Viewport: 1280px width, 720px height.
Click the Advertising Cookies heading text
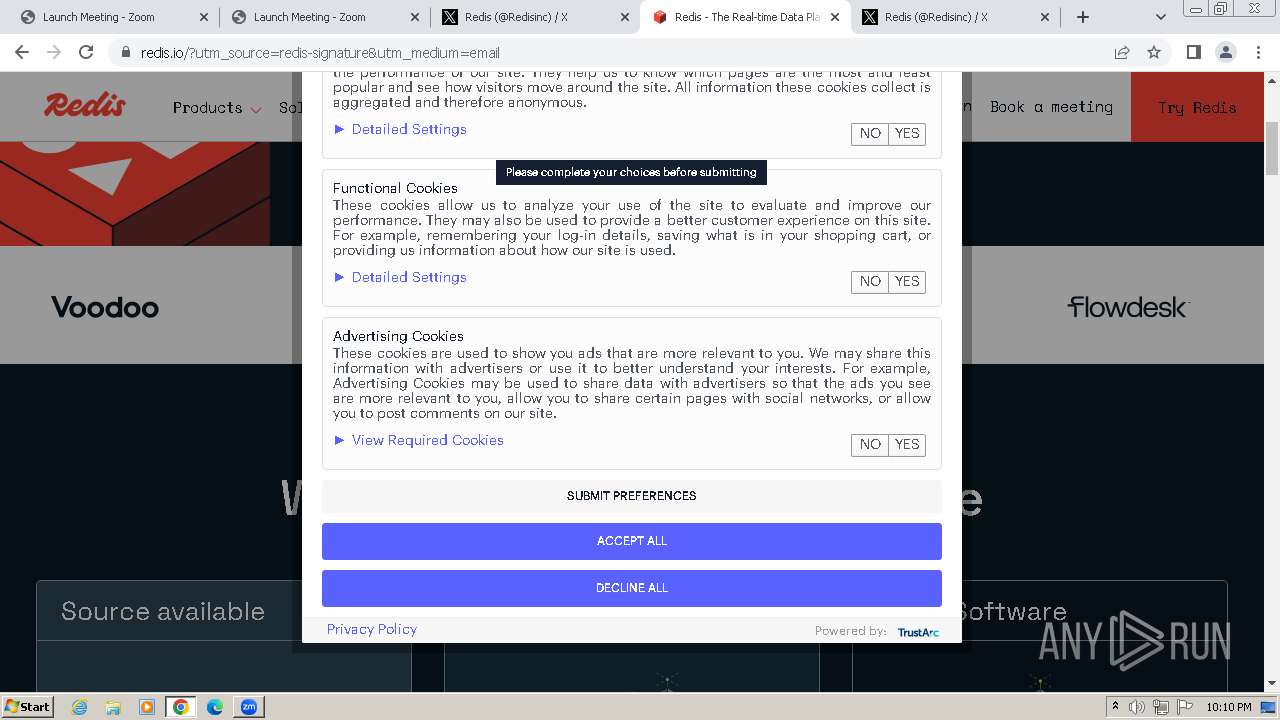click(398, 336)
